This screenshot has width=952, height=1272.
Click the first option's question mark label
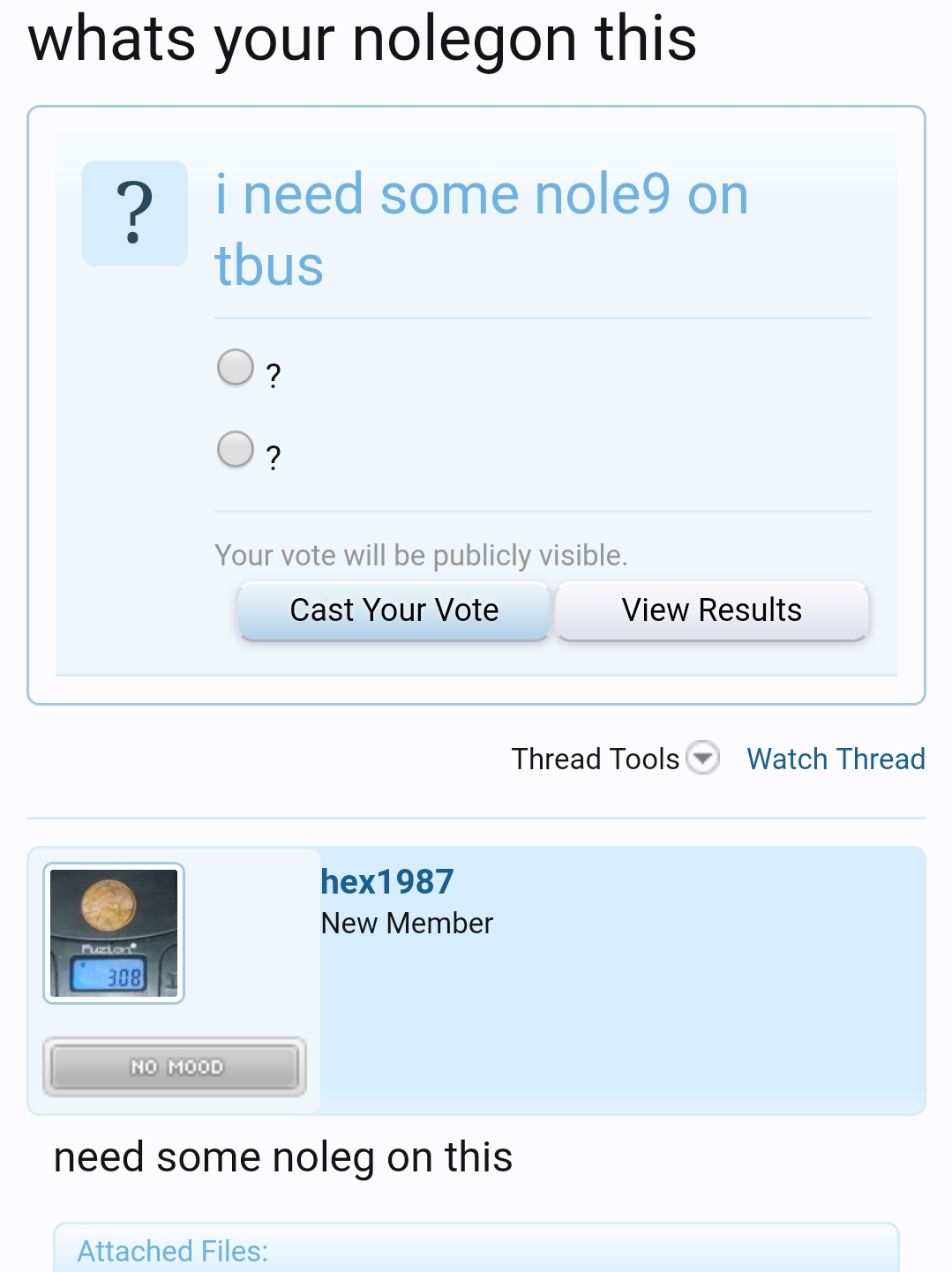[274, 376]
